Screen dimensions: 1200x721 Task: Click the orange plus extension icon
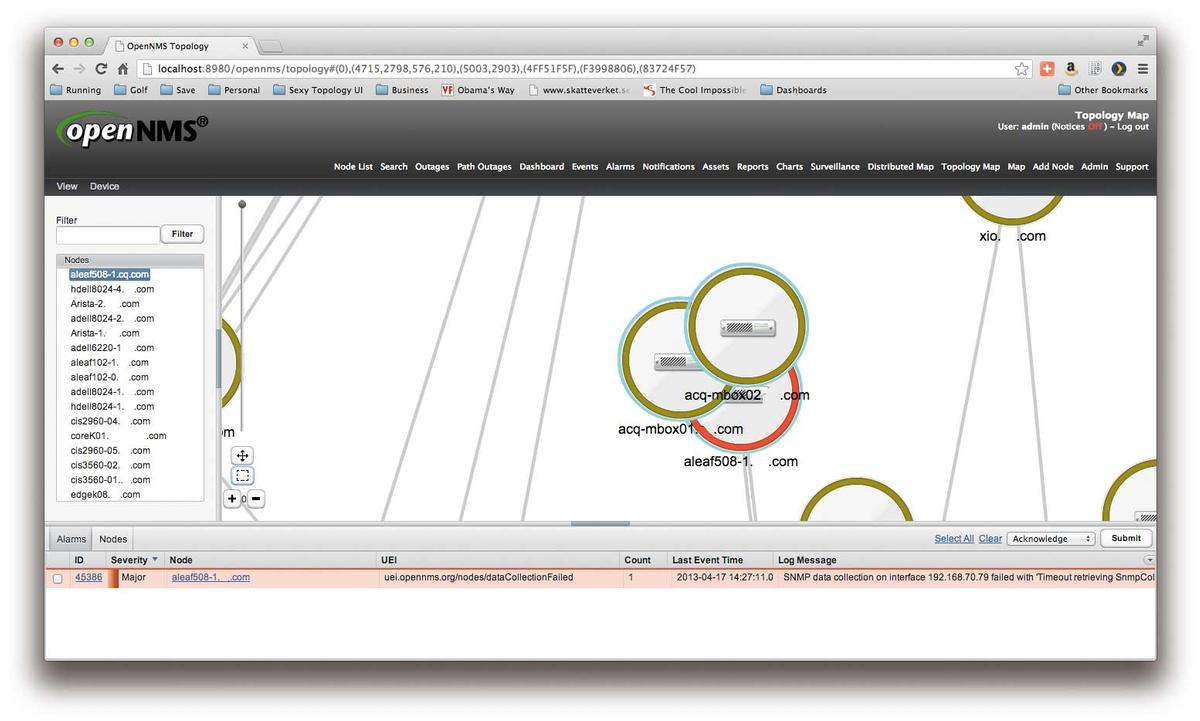(x=1047, y=69)
